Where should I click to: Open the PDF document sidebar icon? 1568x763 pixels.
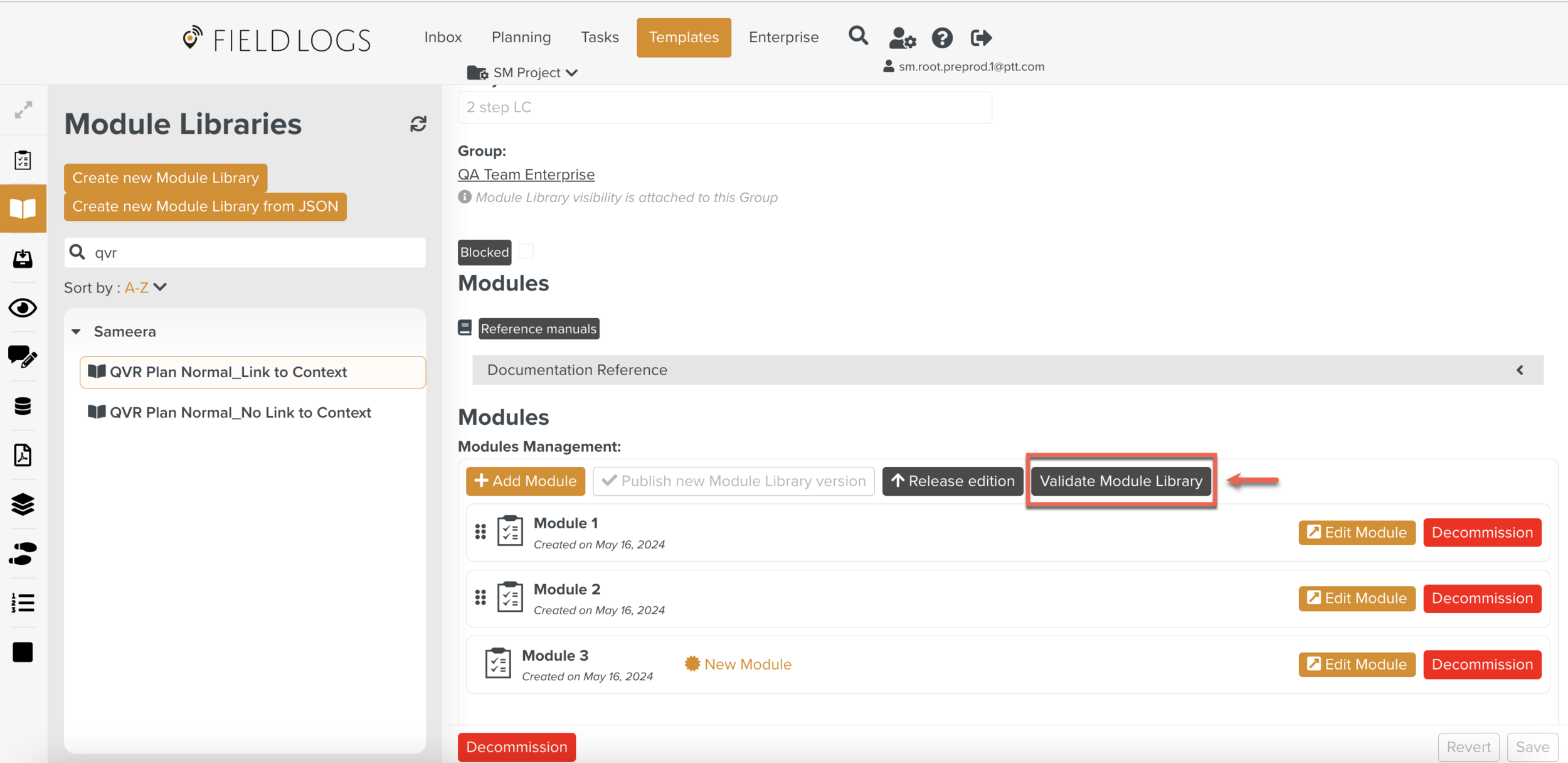23,456
